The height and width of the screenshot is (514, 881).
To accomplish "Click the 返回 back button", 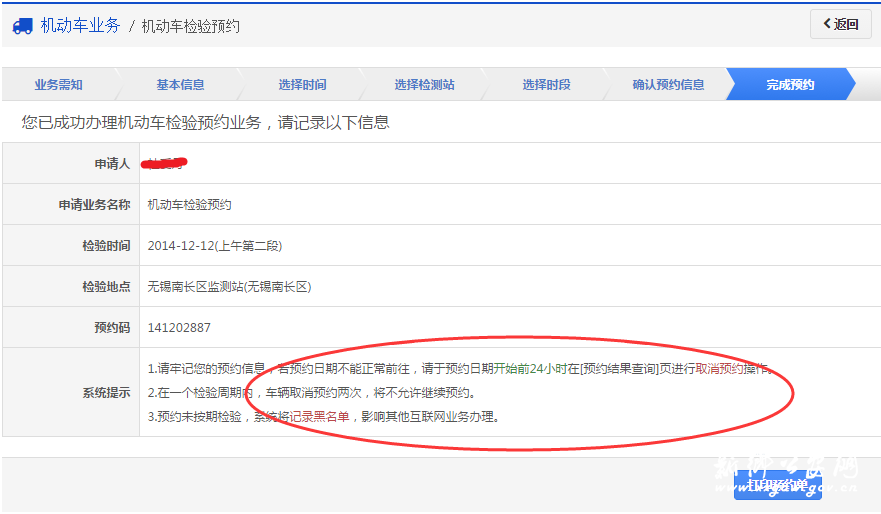I will pyautogui.click(x=841, y=24).
